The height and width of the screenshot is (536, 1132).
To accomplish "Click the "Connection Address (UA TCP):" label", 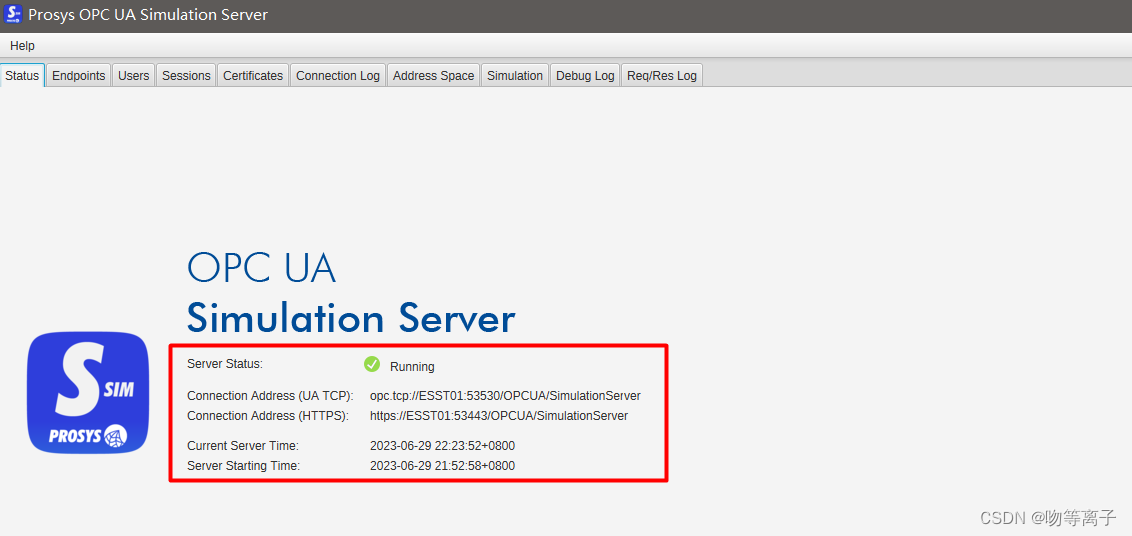I will [x=270, y=396].
